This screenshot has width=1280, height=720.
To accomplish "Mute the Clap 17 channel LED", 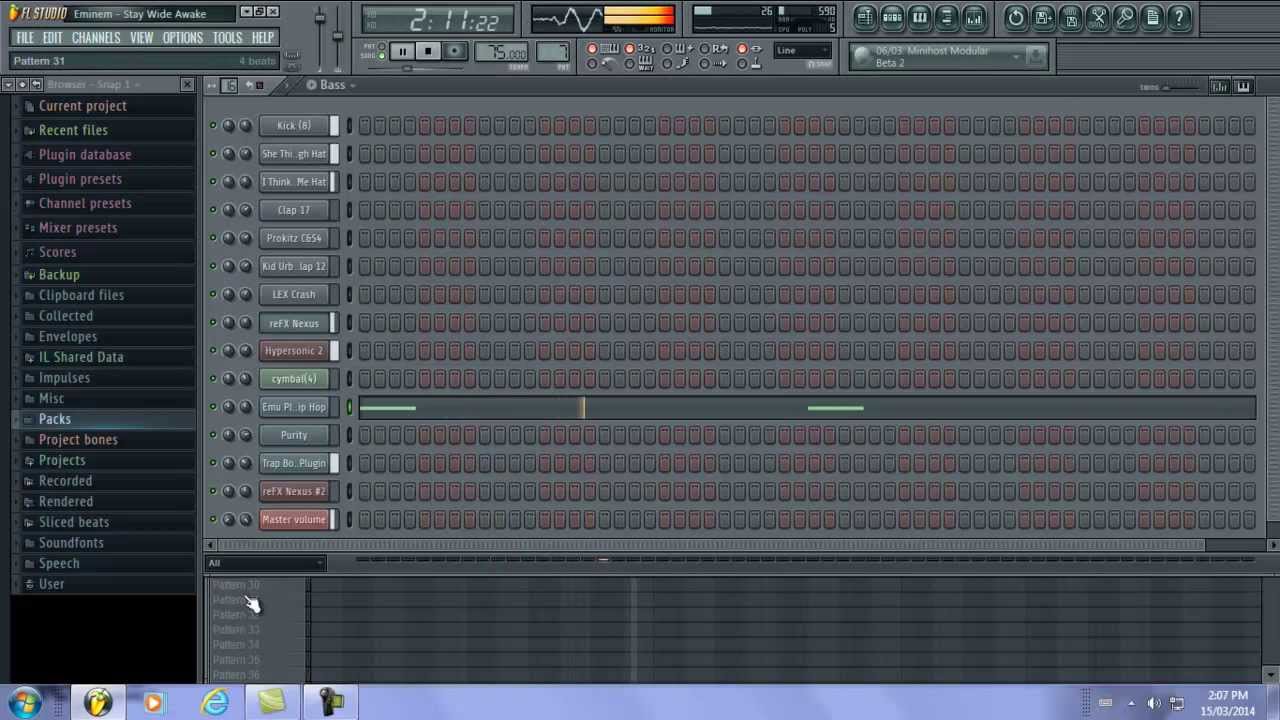I will pos(212,210).
